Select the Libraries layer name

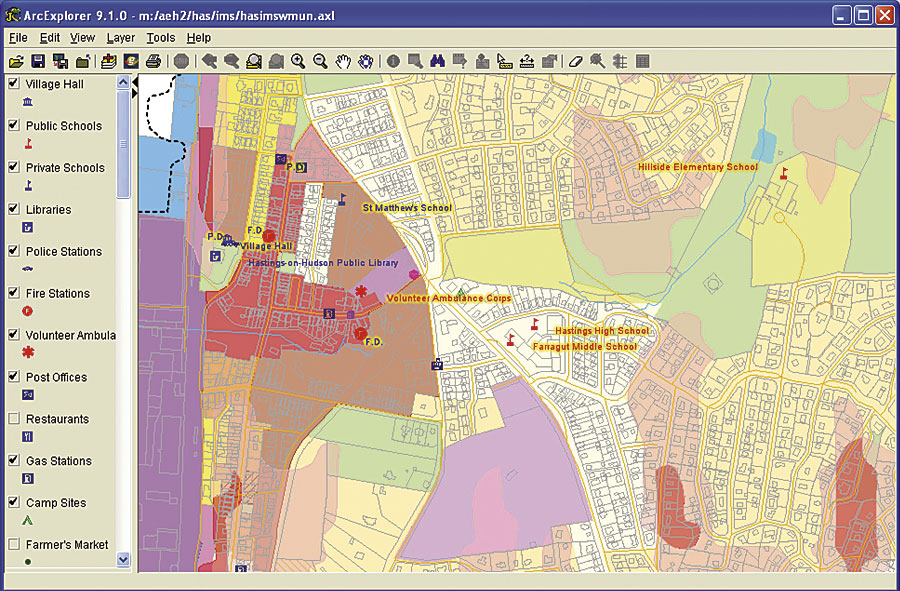coord(48,210)
